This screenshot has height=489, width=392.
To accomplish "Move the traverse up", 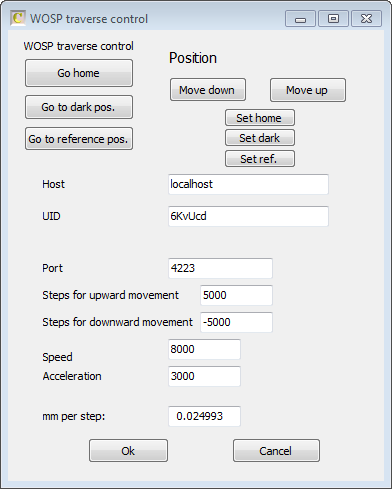I will point(308,90).
